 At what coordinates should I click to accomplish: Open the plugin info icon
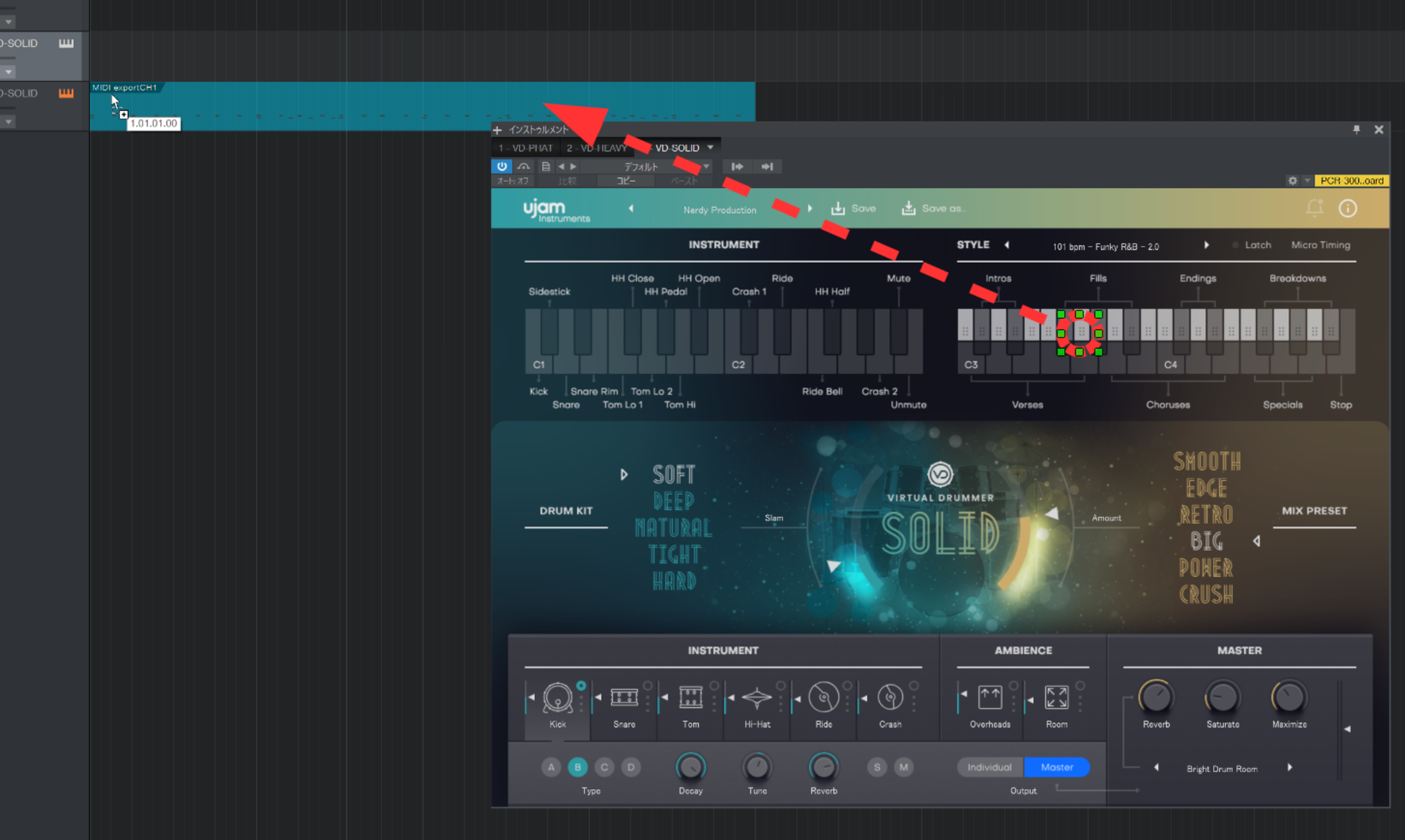click(x=1348, y=208)
